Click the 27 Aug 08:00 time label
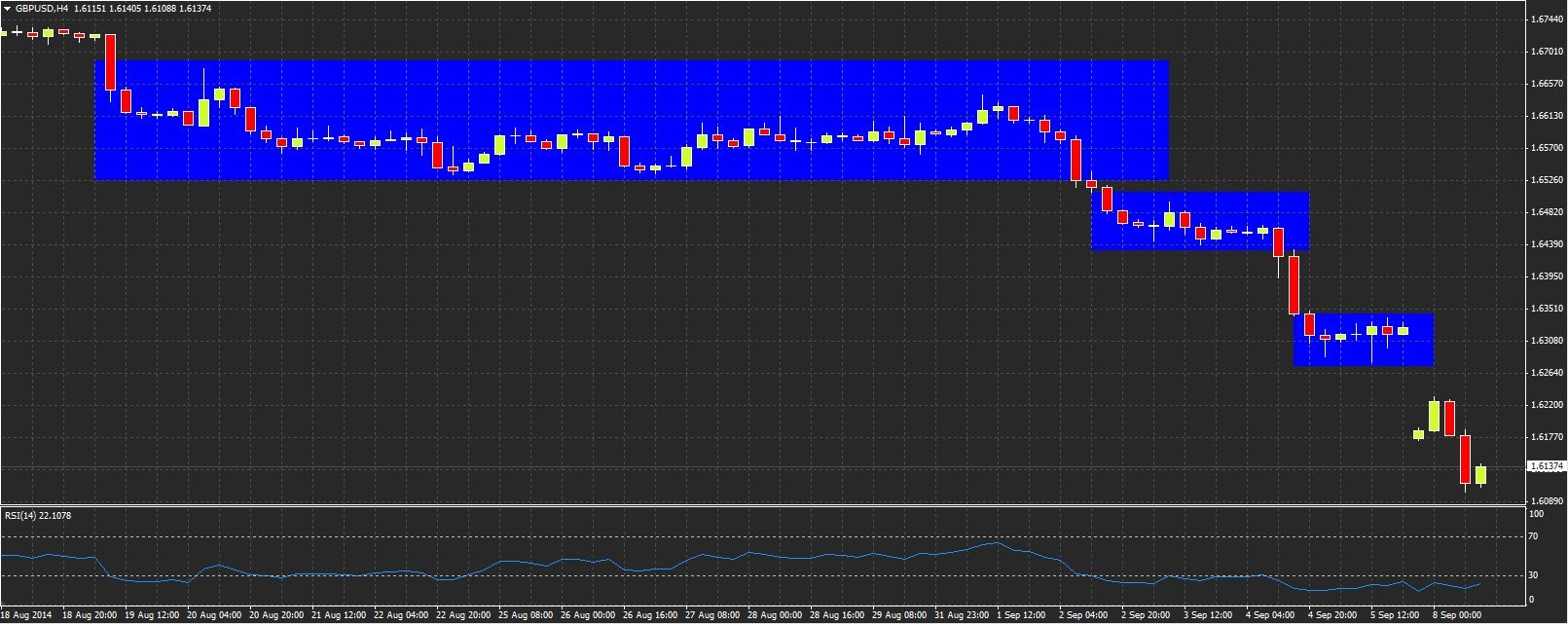 [711, 615]
